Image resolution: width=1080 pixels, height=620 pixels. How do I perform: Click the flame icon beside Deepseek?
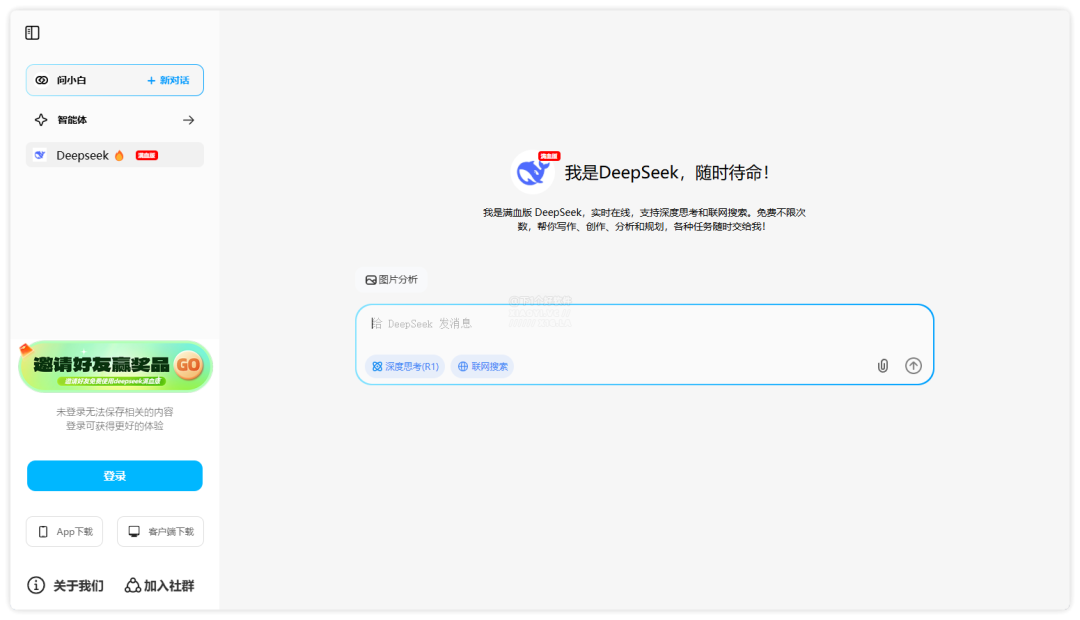[119, 155]
